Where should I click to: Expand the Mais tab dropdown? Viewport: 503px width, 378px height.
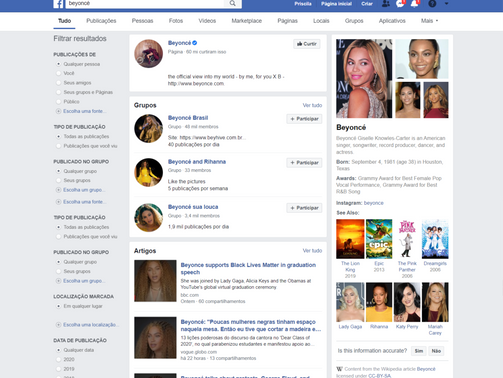click(429, 21)
